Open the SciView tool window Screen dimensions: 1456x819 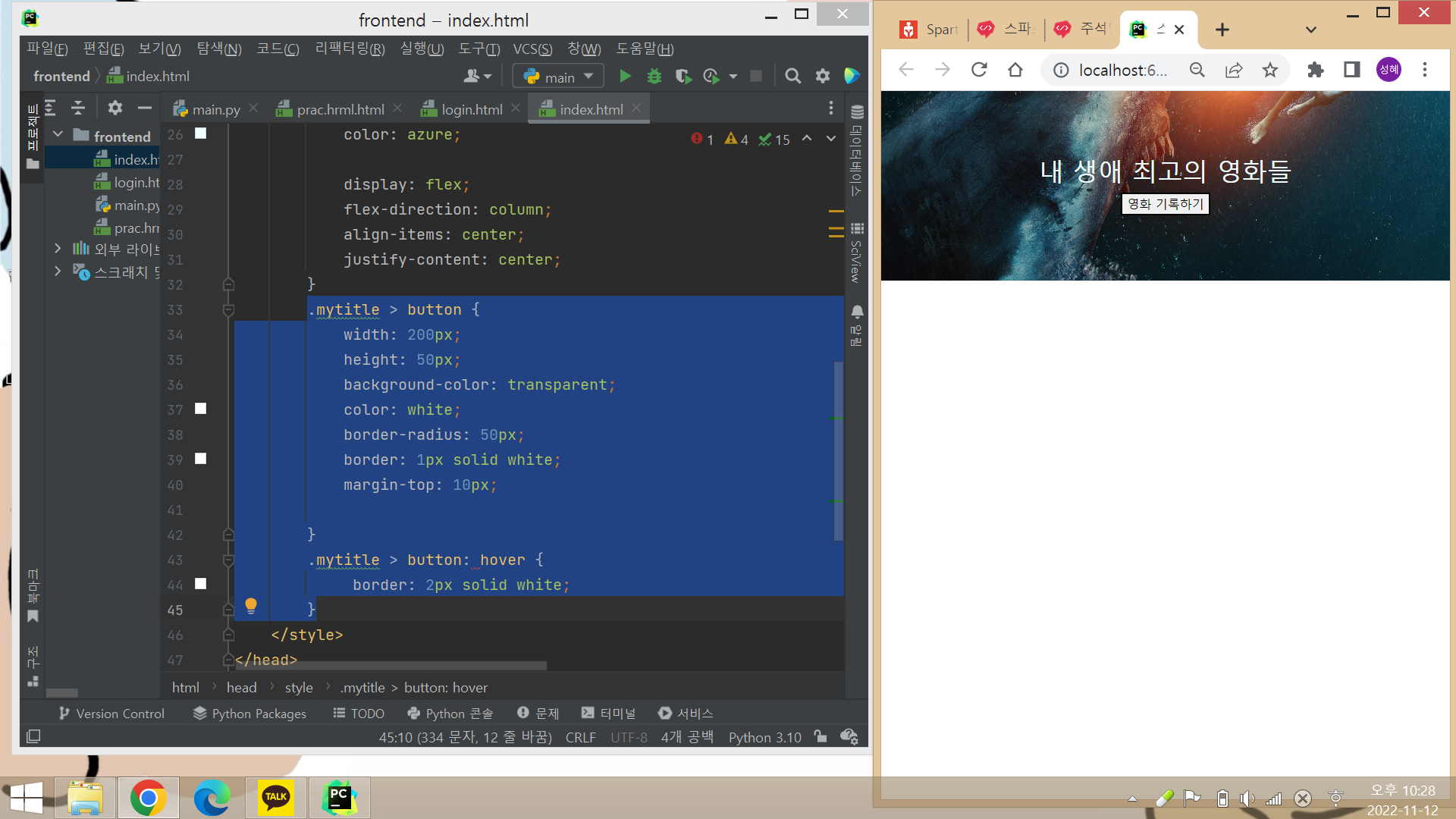[x=857, y=253]
